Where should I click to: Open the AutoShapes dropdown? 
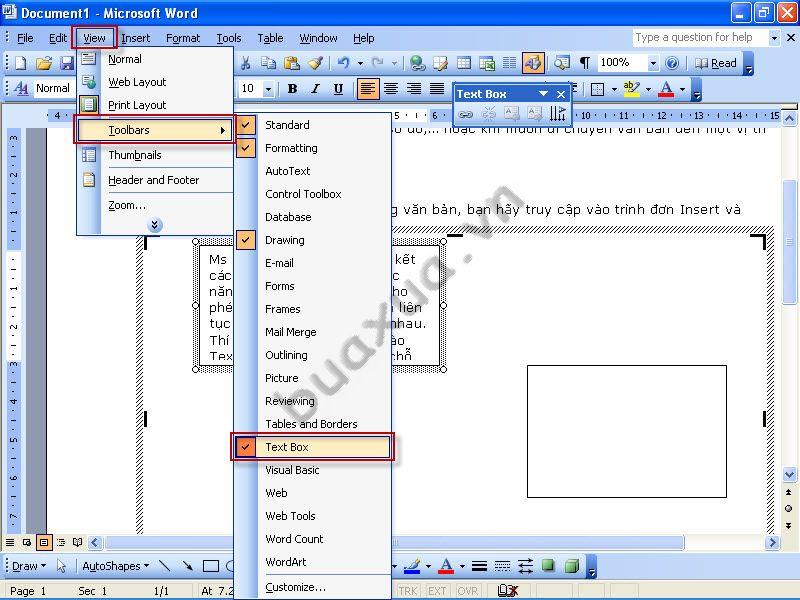(116, 566)
